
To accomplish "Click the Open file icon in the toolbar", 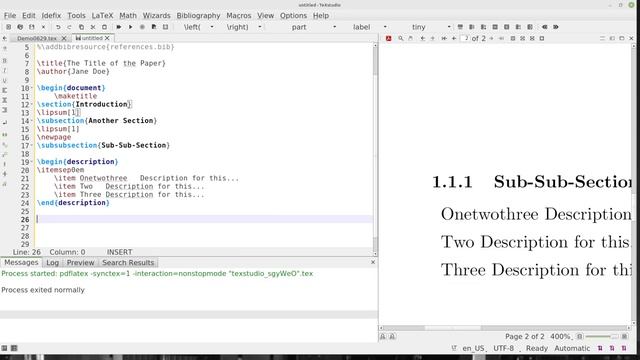I will point(20,27).
